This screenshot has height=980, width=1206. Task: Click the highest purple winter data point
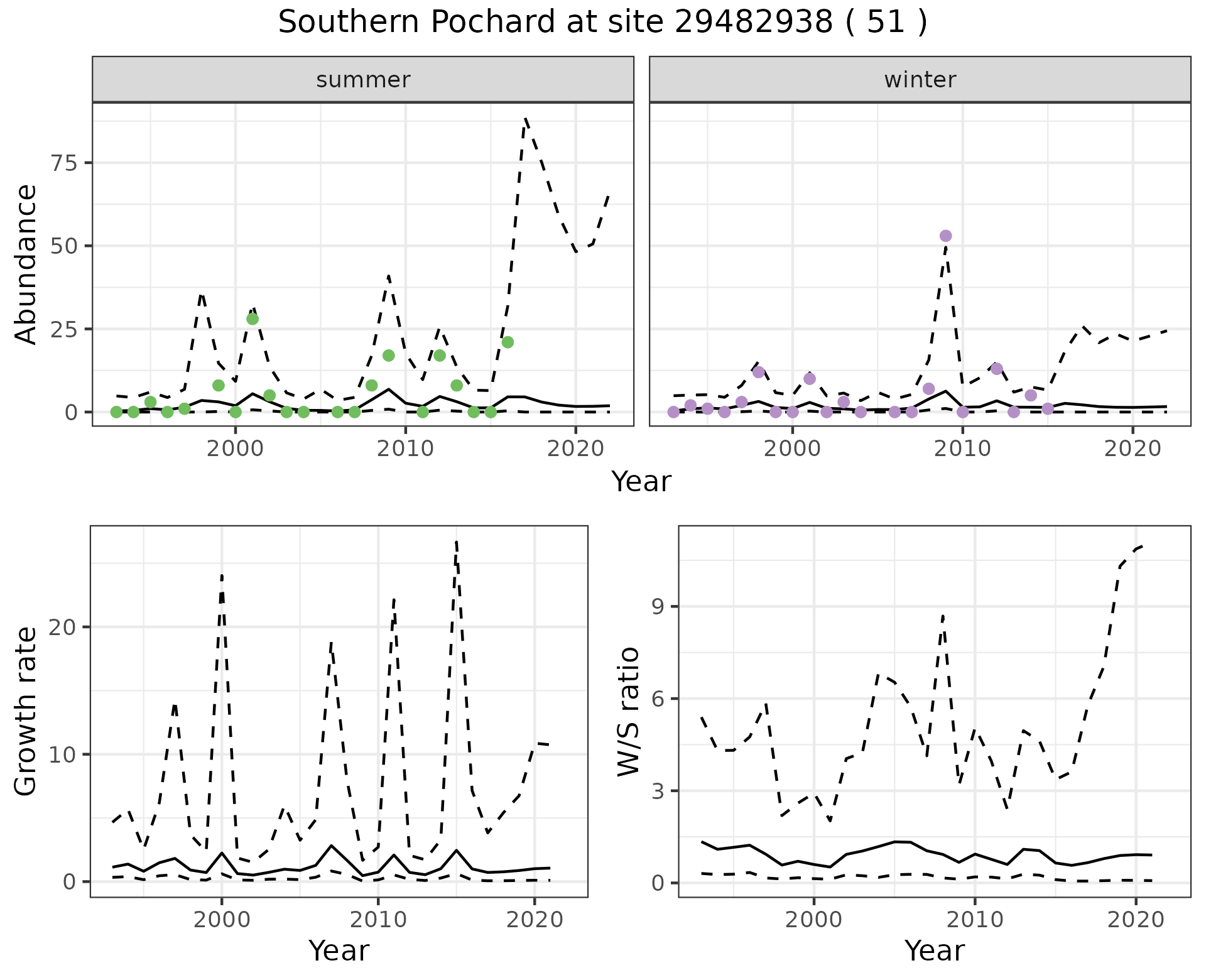(945, 236)
